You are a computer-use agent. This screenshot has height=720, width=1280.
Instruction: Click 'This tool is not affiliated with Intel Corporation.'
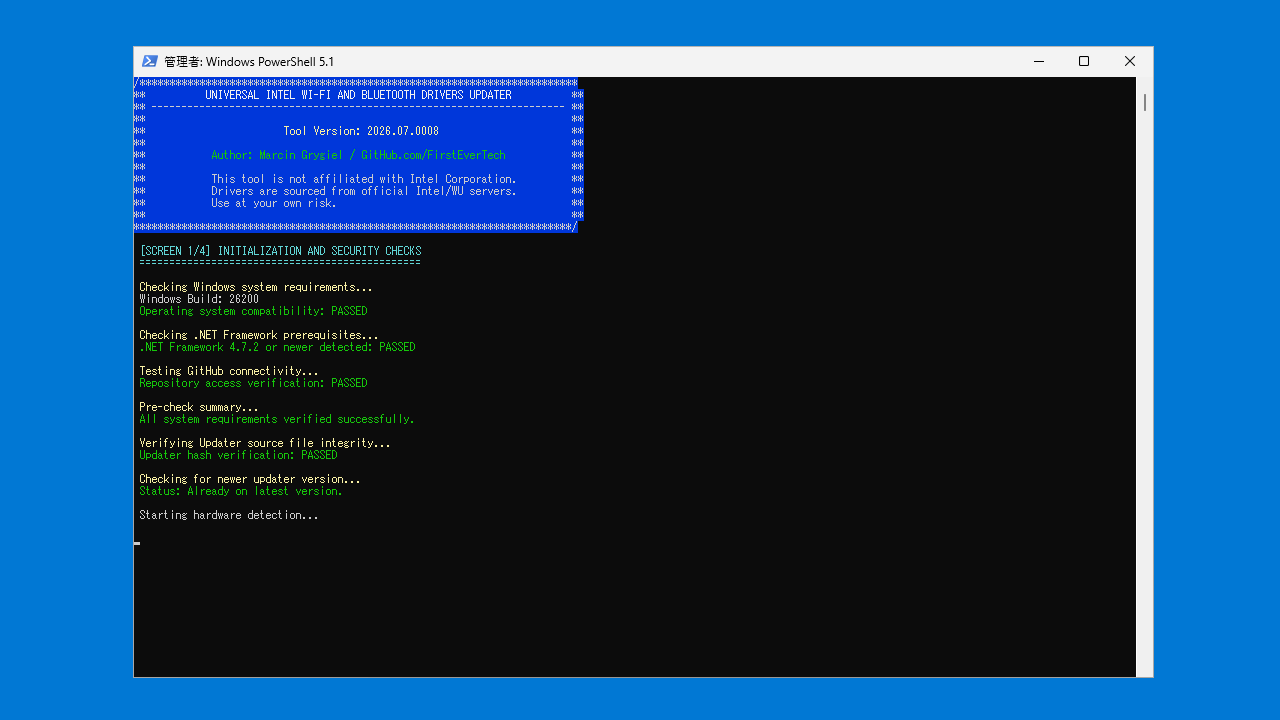coord(364,179)
